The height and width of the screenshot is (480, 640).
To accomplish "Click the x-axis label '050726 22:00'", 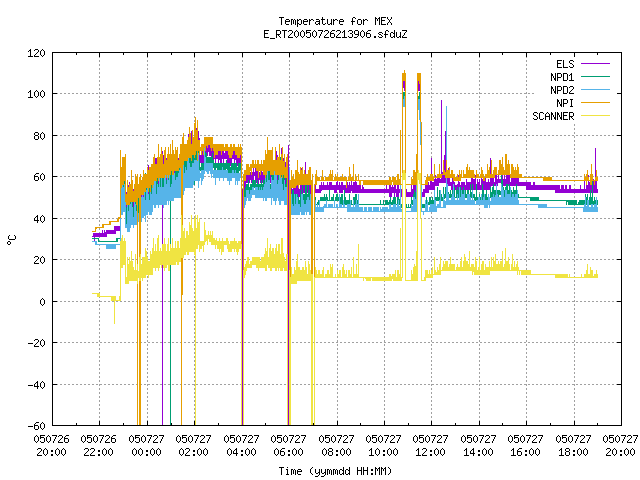I will coord(99,446).
